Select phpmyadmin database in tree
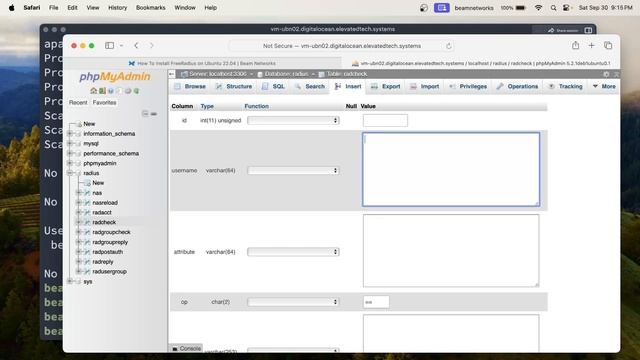This screenshot has height=360, width=640. 100,163
